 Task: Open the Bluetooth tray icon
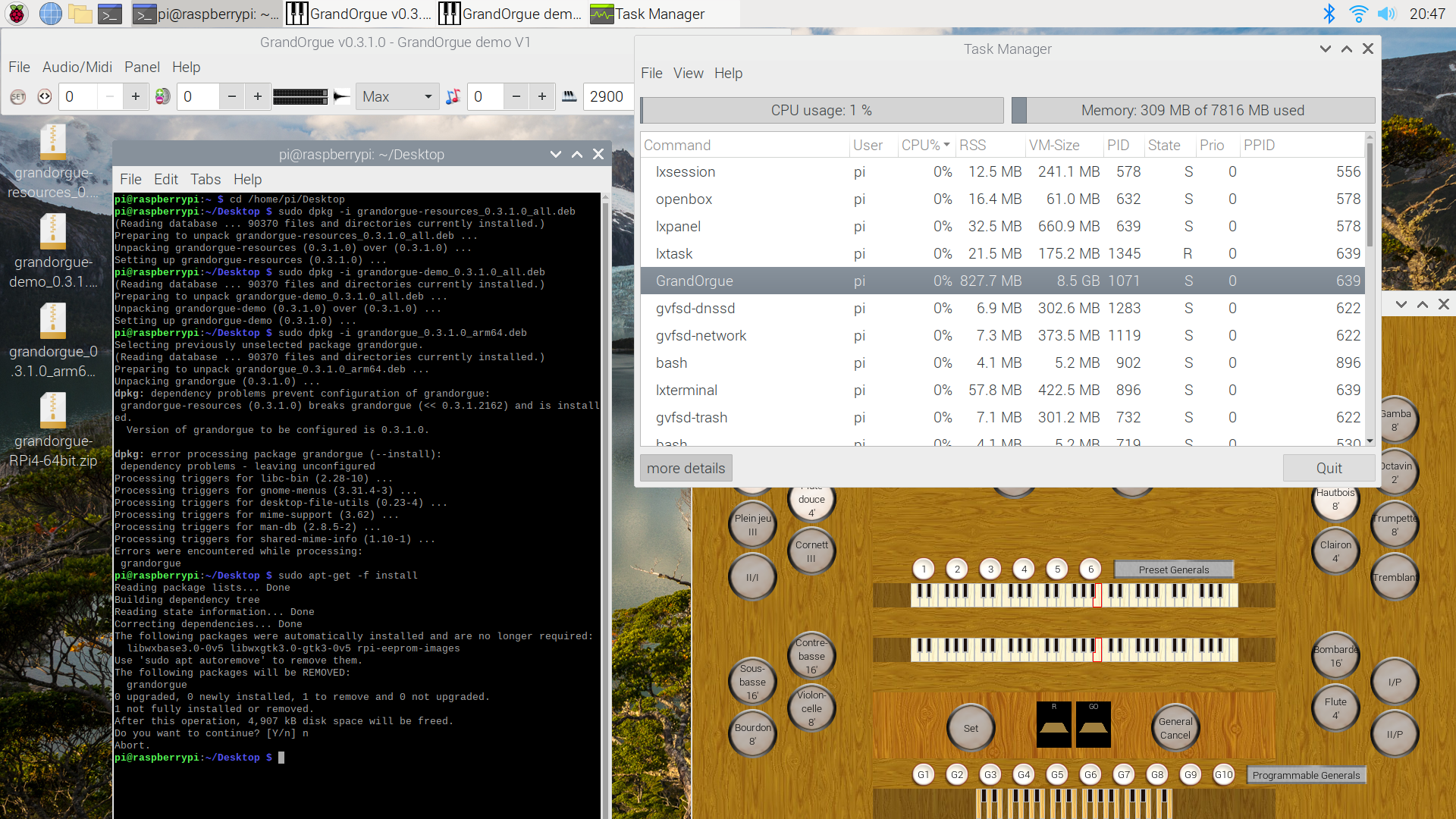click(1329, 13)
